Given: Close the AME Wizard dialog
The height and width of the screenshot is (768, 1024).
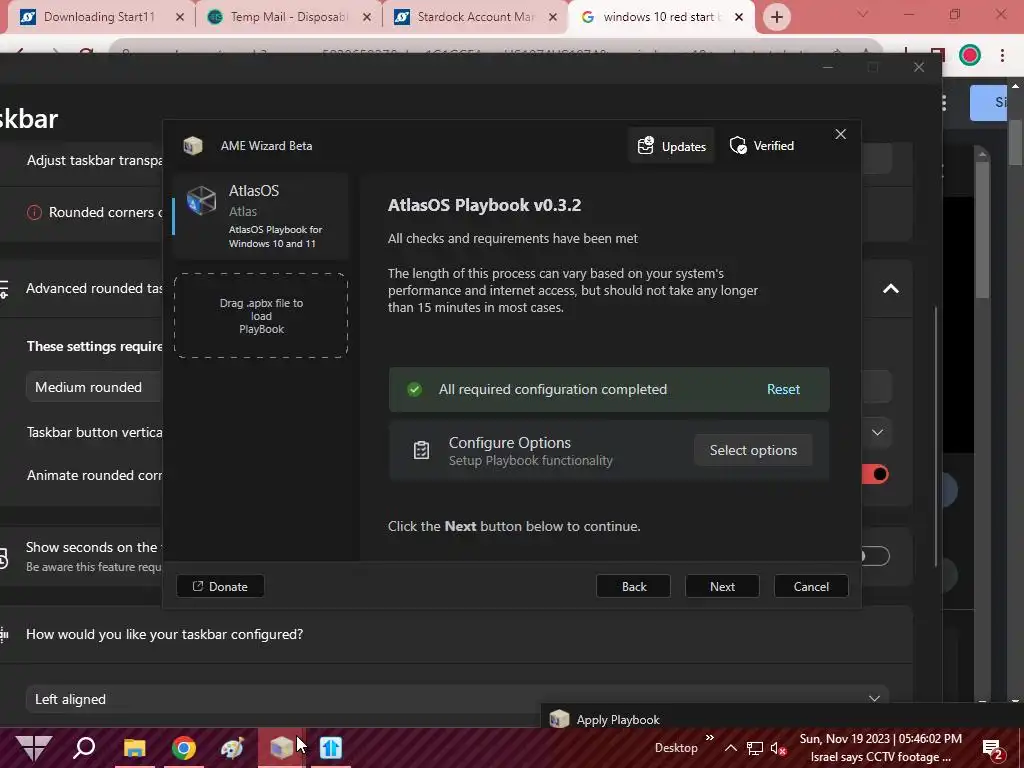Looking at the screenshot, I should coord(840,134).
